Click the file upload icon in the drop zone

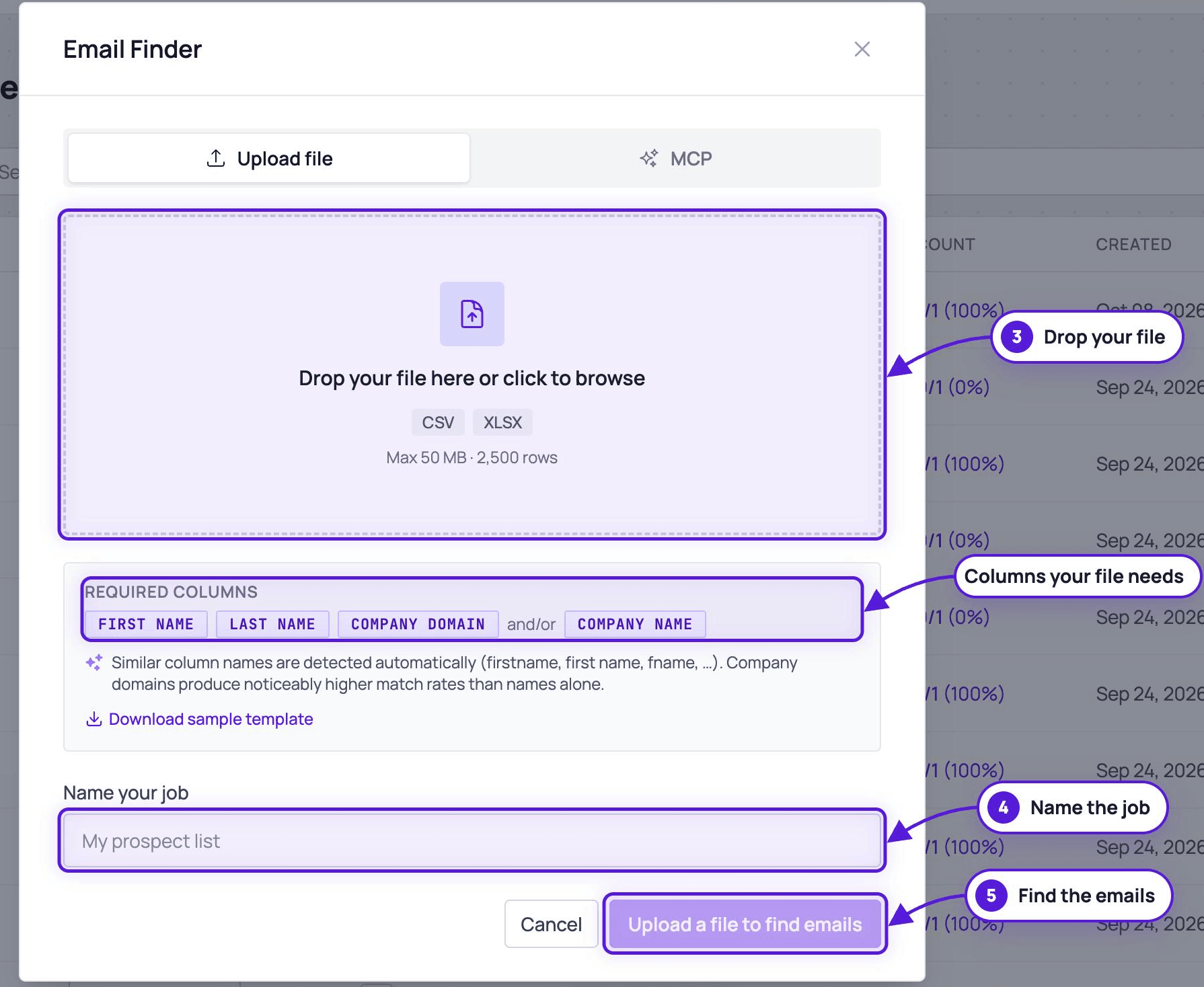472,314
